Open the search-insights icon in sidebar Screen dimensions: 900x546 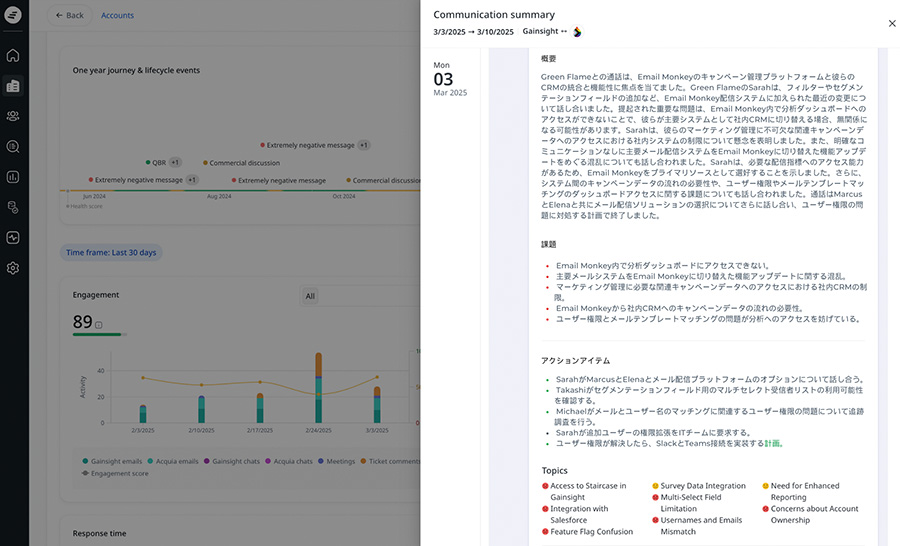pos(13,146)
